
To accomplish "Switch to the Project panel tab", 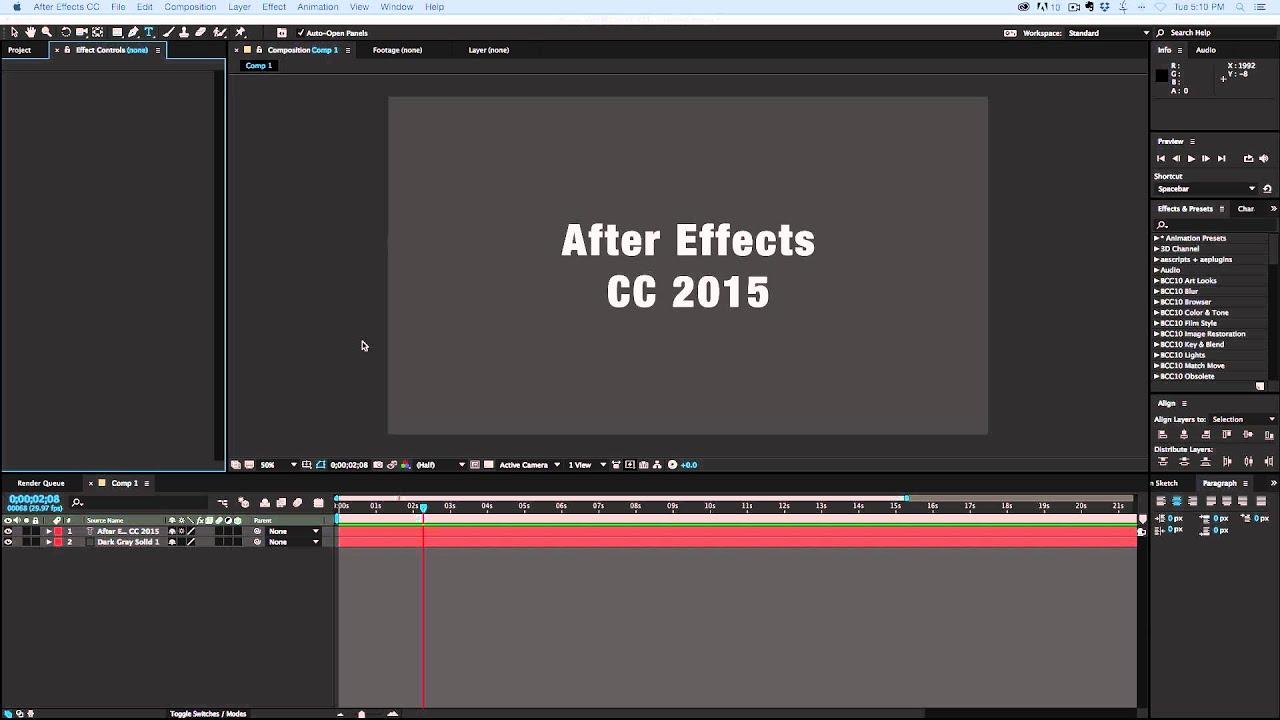I will (20, 50).
